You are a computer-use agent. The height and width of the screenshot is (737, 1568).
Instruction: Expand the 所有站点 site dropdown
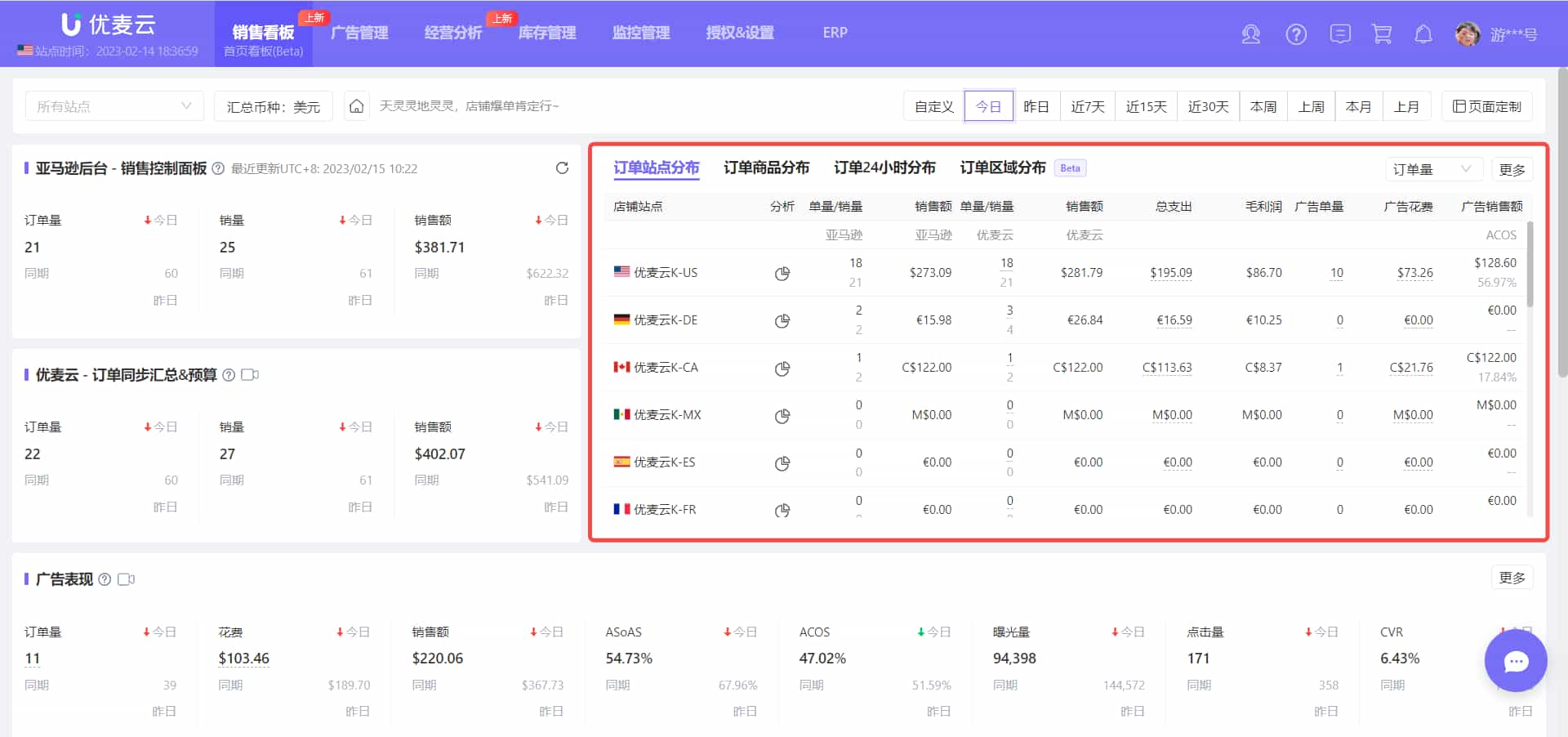pyautogui.click(x=114, y=106)
